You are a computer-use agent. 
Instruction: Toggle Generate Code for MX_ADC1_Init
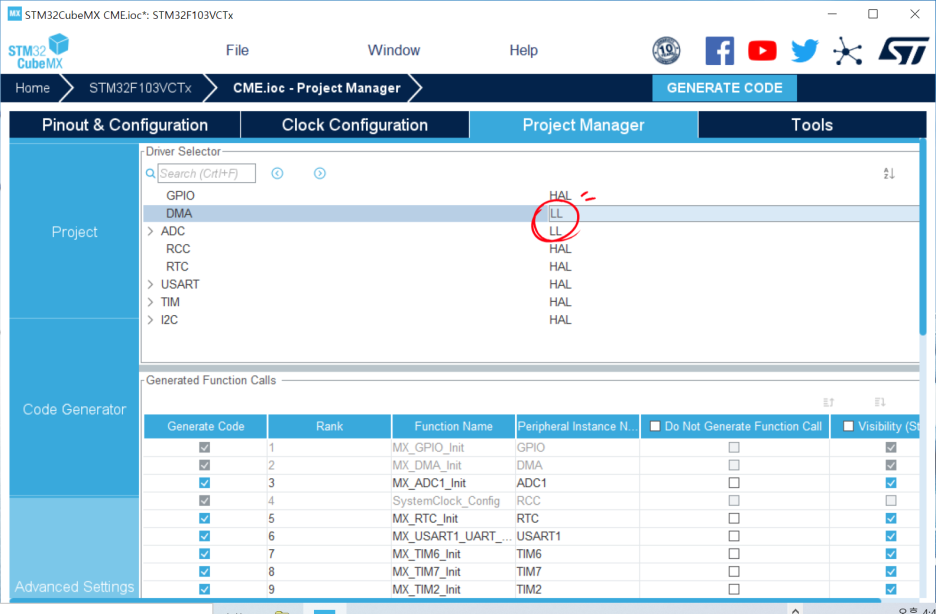pyautogui.click(x=204, y=483)
